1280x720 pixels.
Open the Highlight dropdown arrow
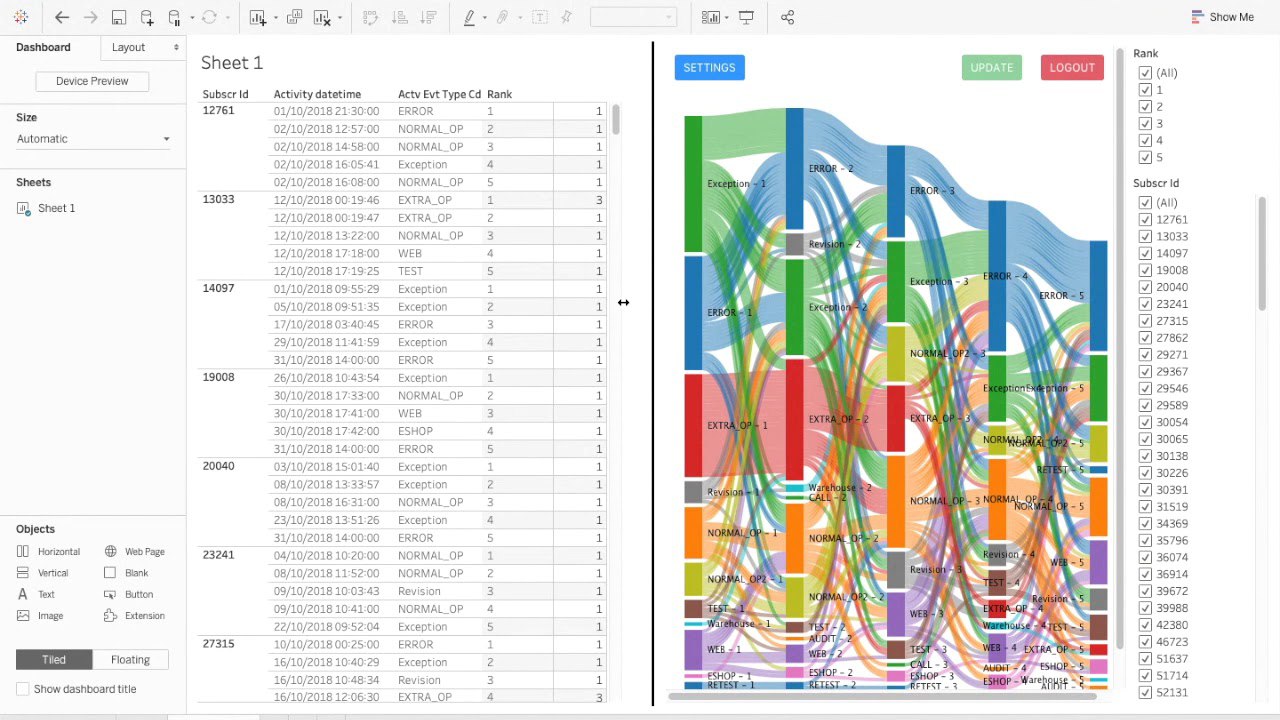tap(485, 17)
